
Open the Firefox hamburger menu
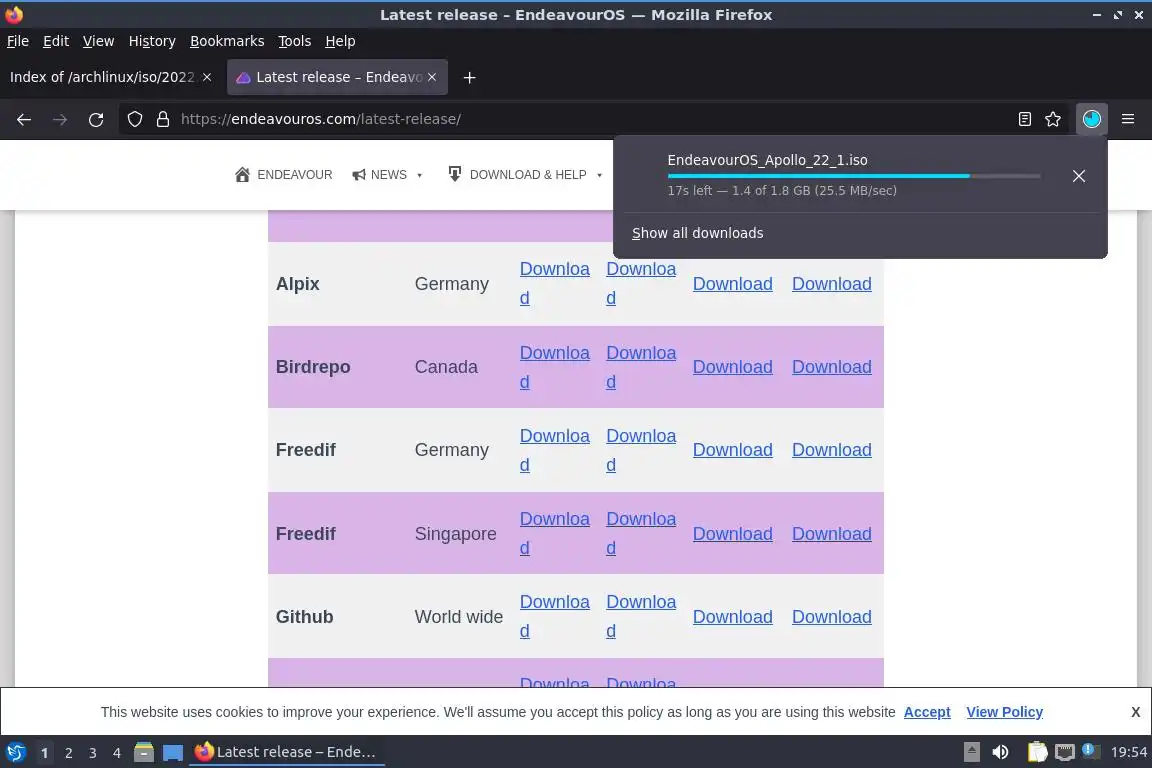click(x=1128, y=119)
